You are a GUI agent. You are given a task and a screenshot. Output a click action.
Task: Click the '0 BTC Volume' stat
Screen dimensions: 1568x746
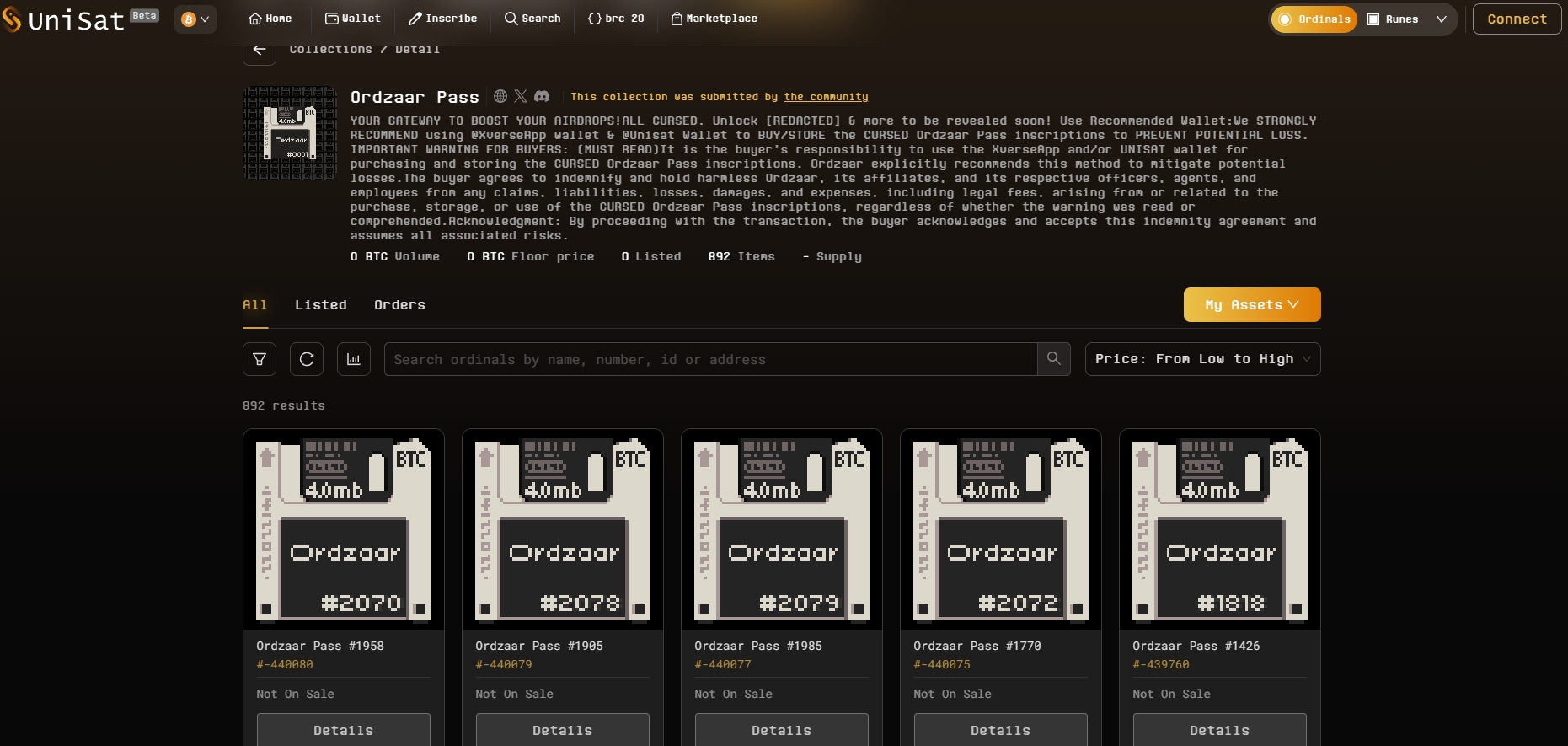point(395,256)
